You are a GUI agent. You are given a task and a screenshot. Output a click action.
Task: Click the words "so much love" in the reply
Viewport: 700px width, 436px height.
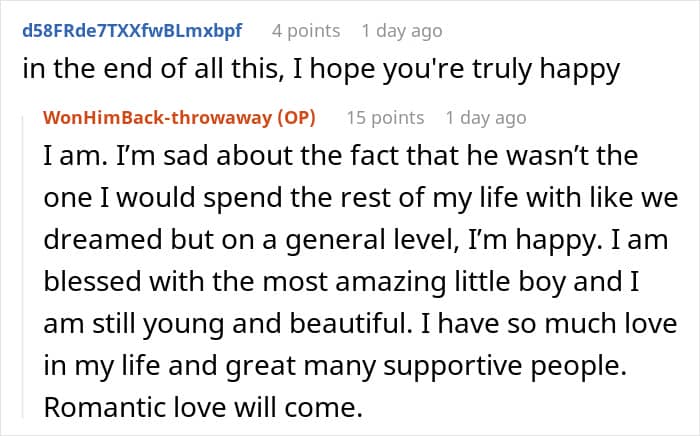coord(603,324)
